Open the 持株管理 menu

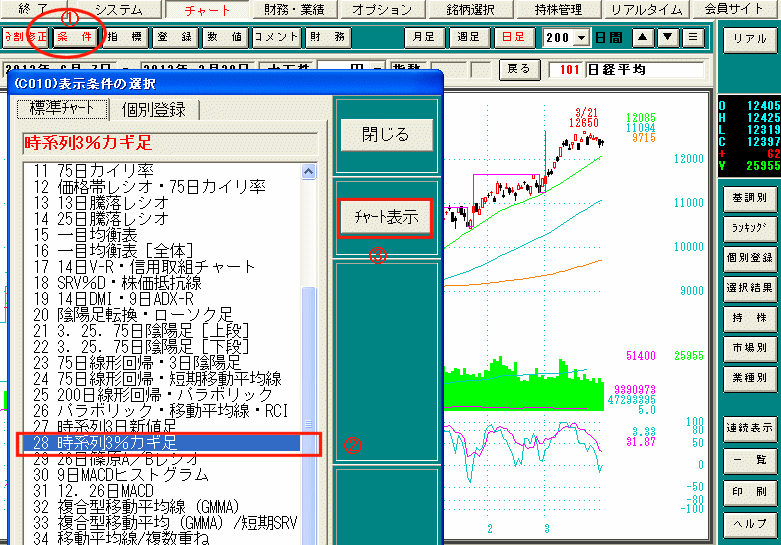(558, 9)
